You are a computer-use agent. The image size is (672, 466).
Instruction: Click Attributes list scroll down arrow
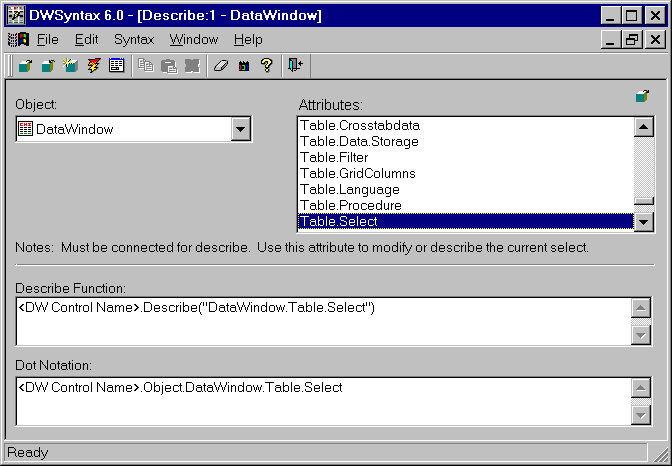644,222
